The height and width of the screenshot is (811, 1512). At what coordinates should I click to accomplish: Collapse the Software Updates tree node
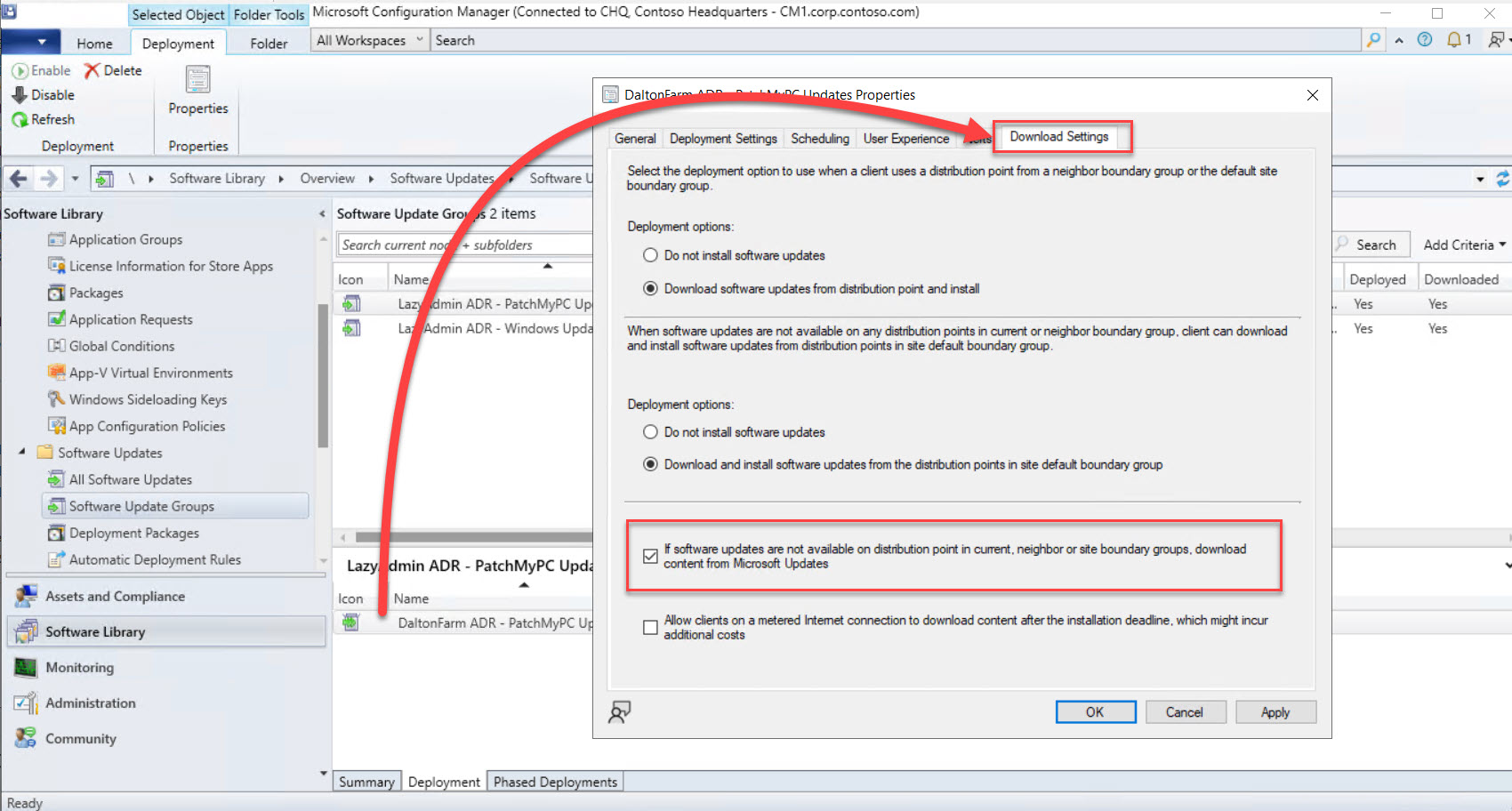tap(22, 452)
